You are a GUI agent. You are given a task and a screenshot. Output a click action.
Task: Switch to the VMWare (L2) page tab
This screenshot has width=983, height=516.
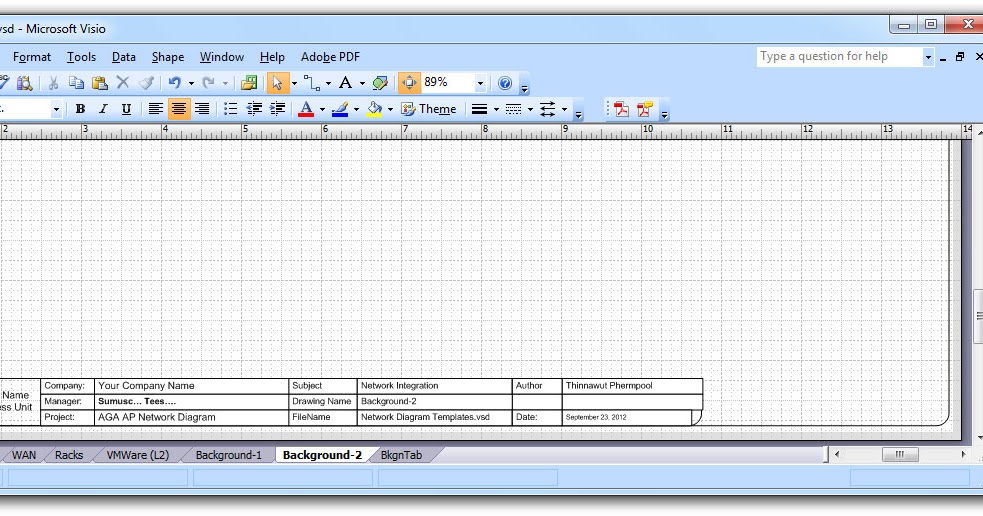click(138, 455)
